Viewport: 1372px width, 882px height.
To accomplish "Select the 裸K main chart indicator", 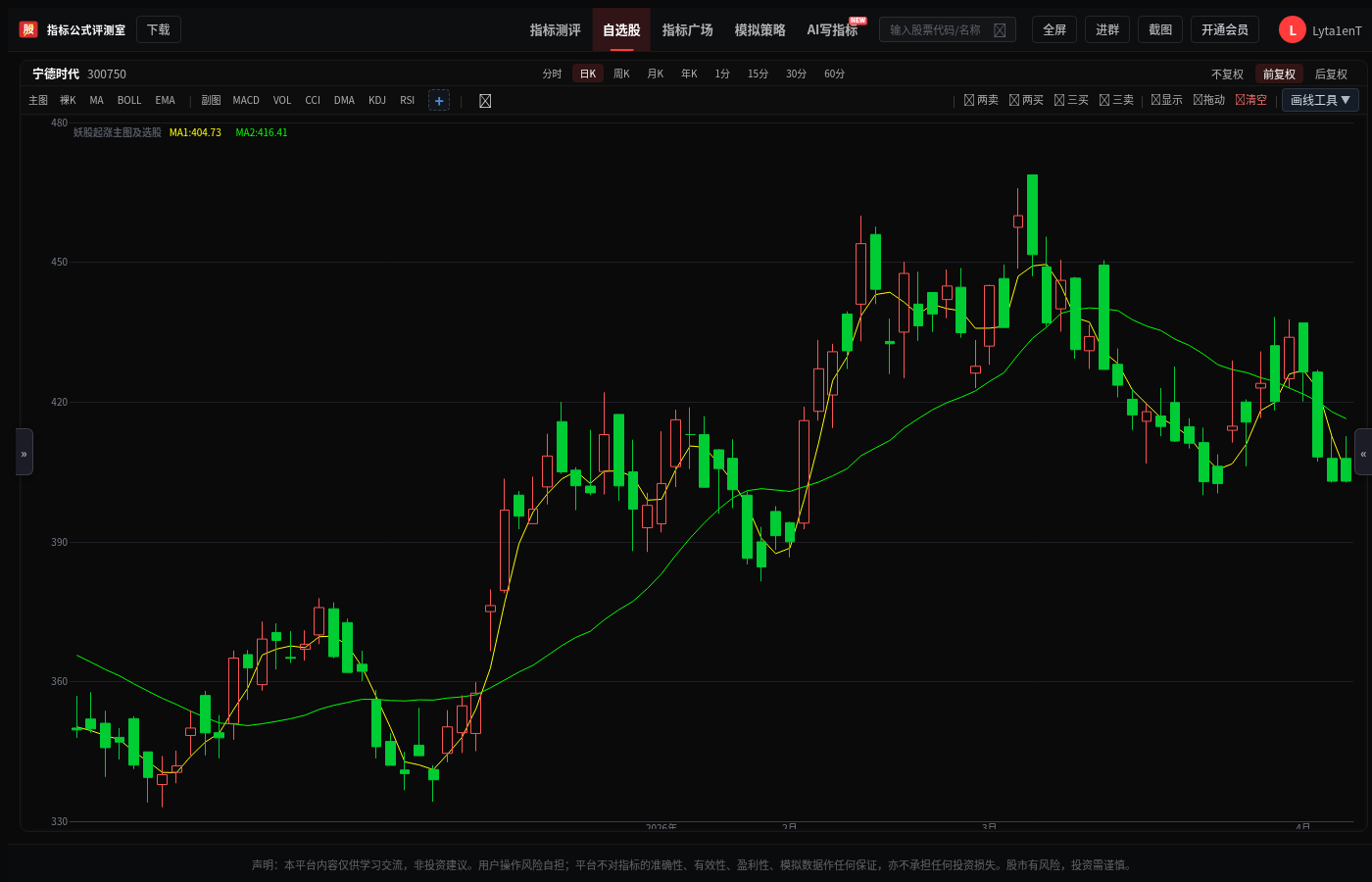I will (68, 101).
